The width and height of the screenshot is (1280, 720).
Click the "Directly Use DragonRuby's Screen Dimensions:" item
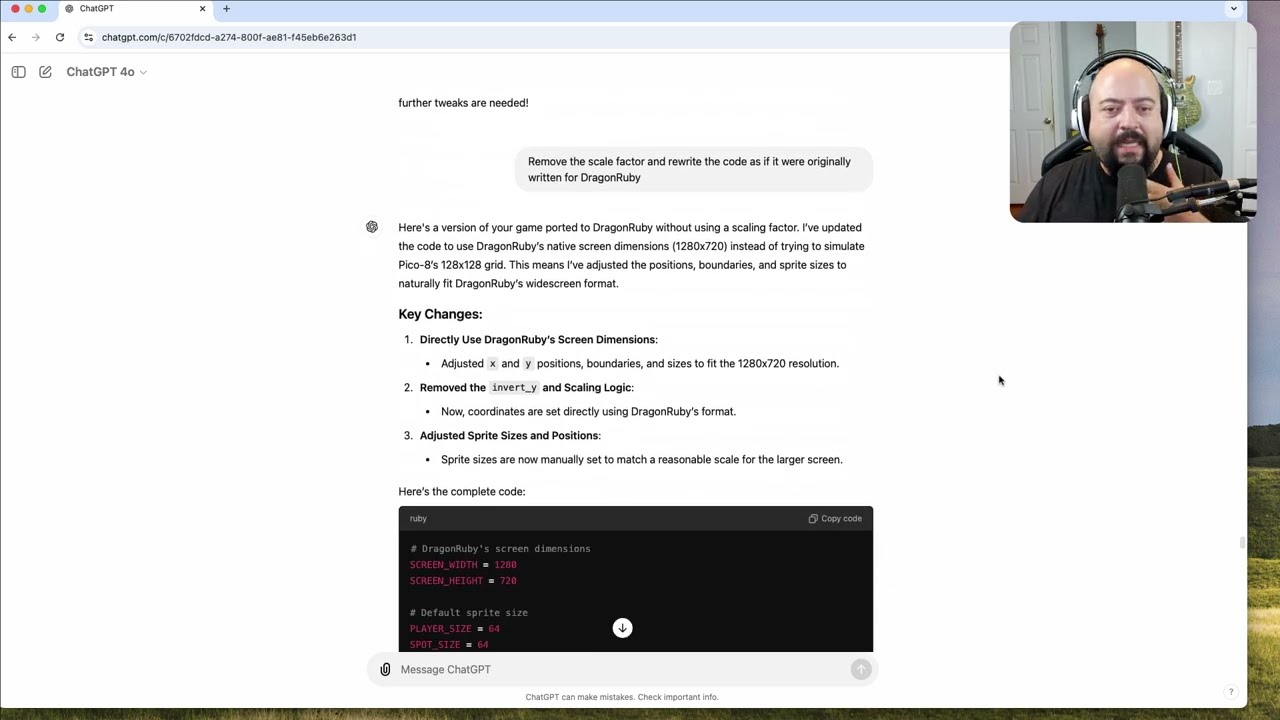(538, 339)
